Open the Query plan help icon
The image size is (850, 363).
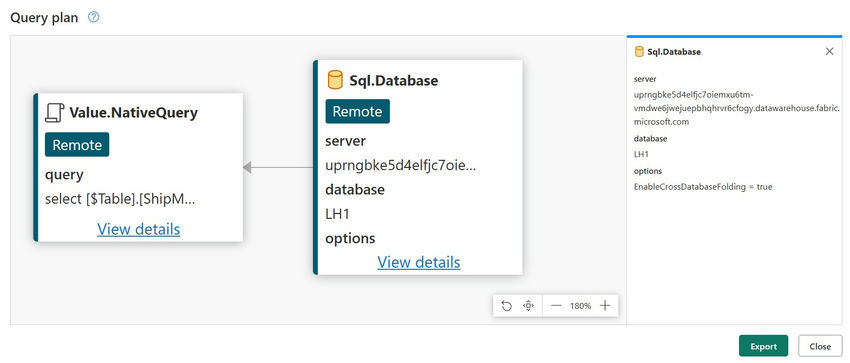pos(93,17)
